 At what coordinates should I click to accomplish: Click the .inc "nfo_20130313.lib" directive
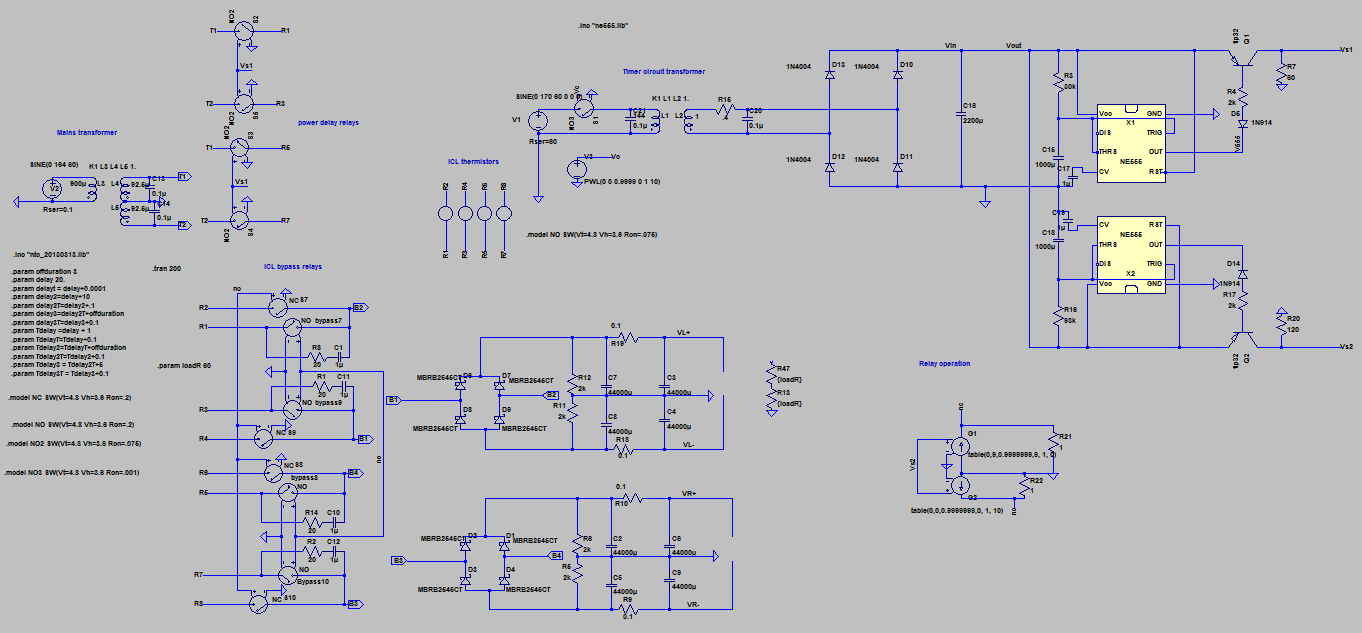tap(52, 255)
